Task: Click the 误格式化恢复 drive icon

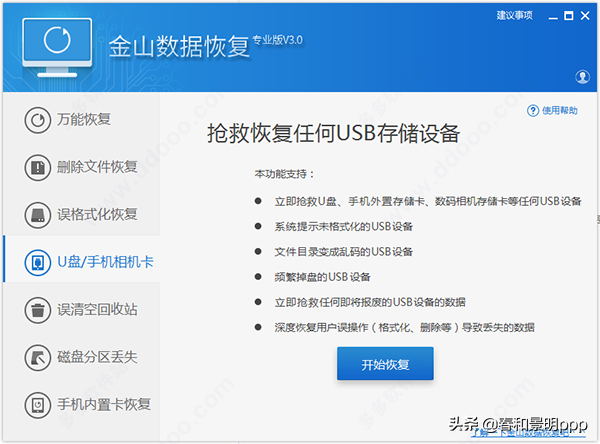Action: coord(38,215)
